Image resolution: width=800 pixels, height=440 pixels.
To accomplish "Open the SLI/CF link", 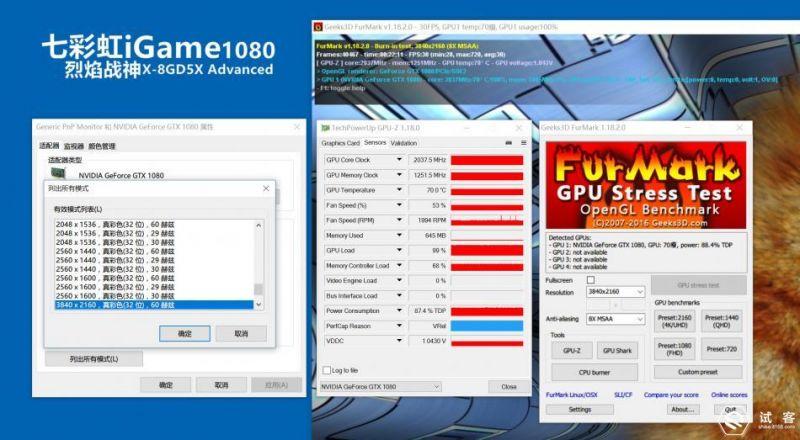I will (623, 395).
